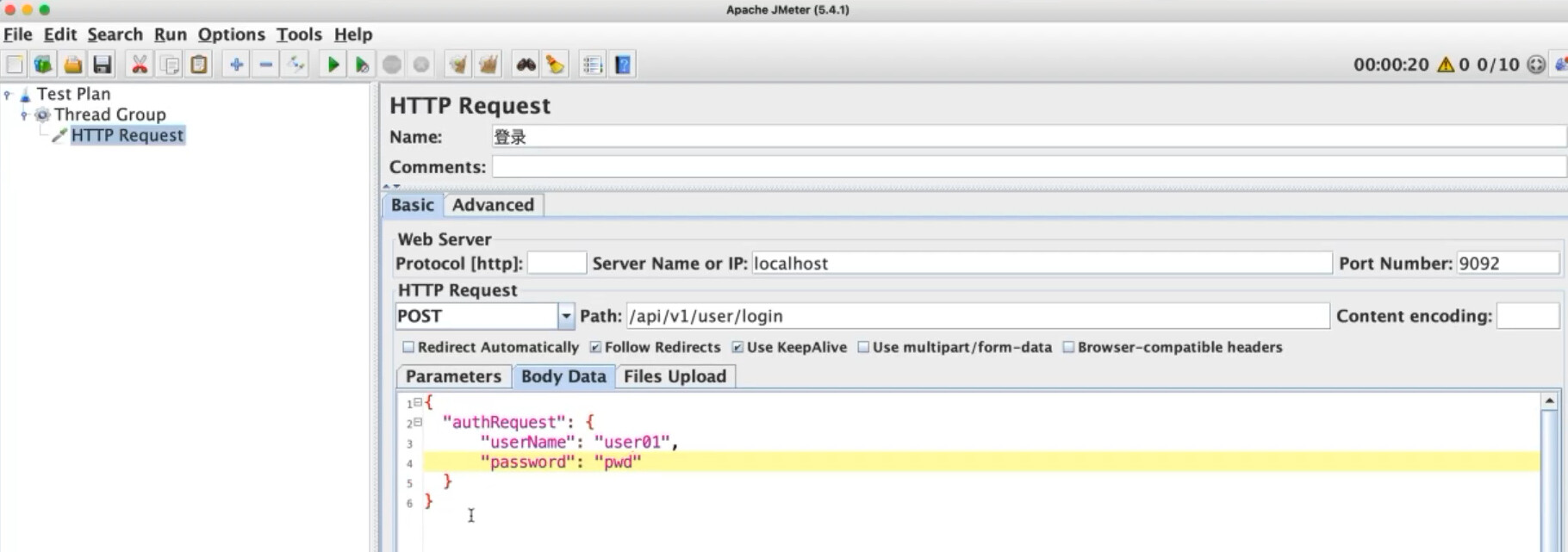The width and height of the screenshot is (1568, 552).
Task: Expand all tree nodes with plus icon
Action: click(x=236, y=65)
